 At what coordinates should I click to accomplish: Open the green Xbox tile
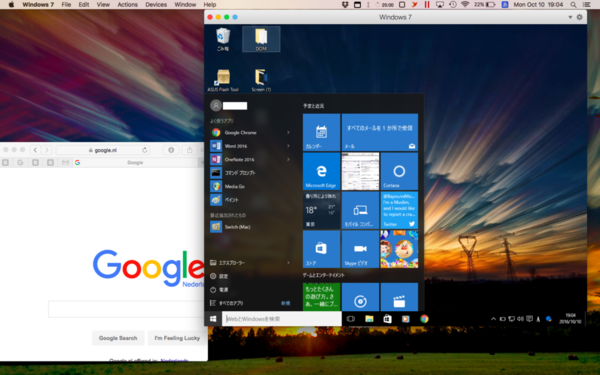(x=321, y=297)
